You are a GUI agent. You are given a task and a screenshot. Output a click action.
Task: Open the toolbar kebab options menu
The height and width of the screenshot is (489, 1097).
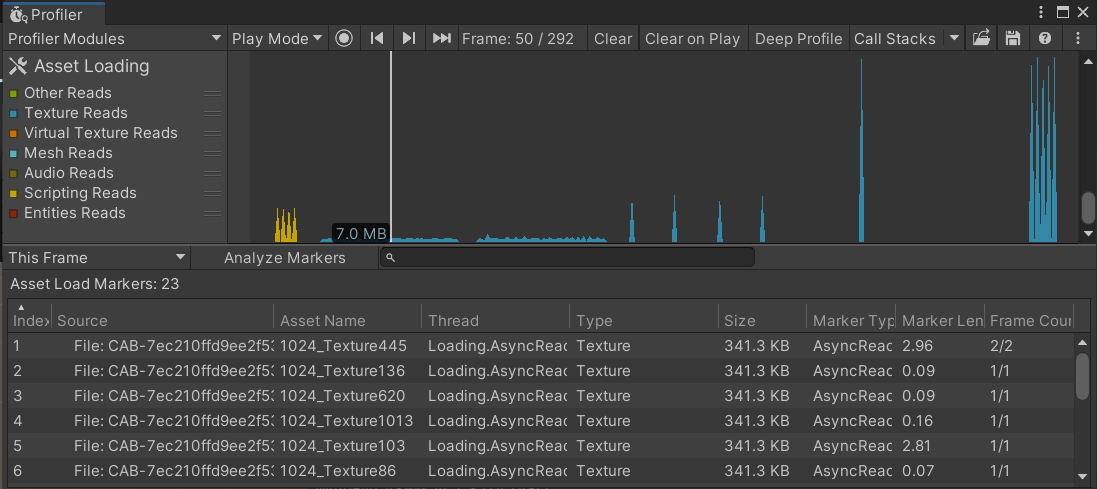coord(1078,39)
